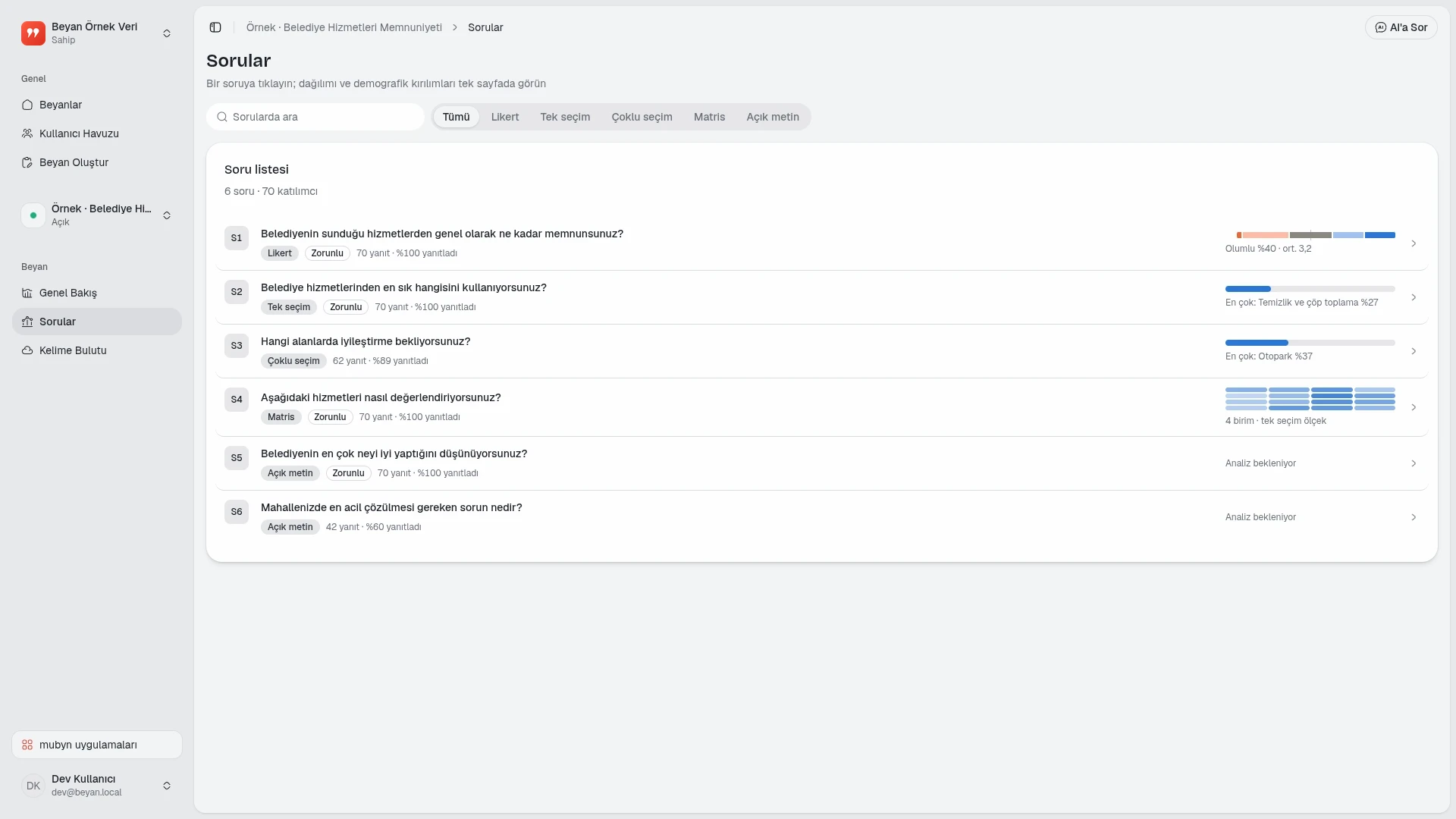Click the DK user avatar
The image size is (1456, 819).
point(33,786)
